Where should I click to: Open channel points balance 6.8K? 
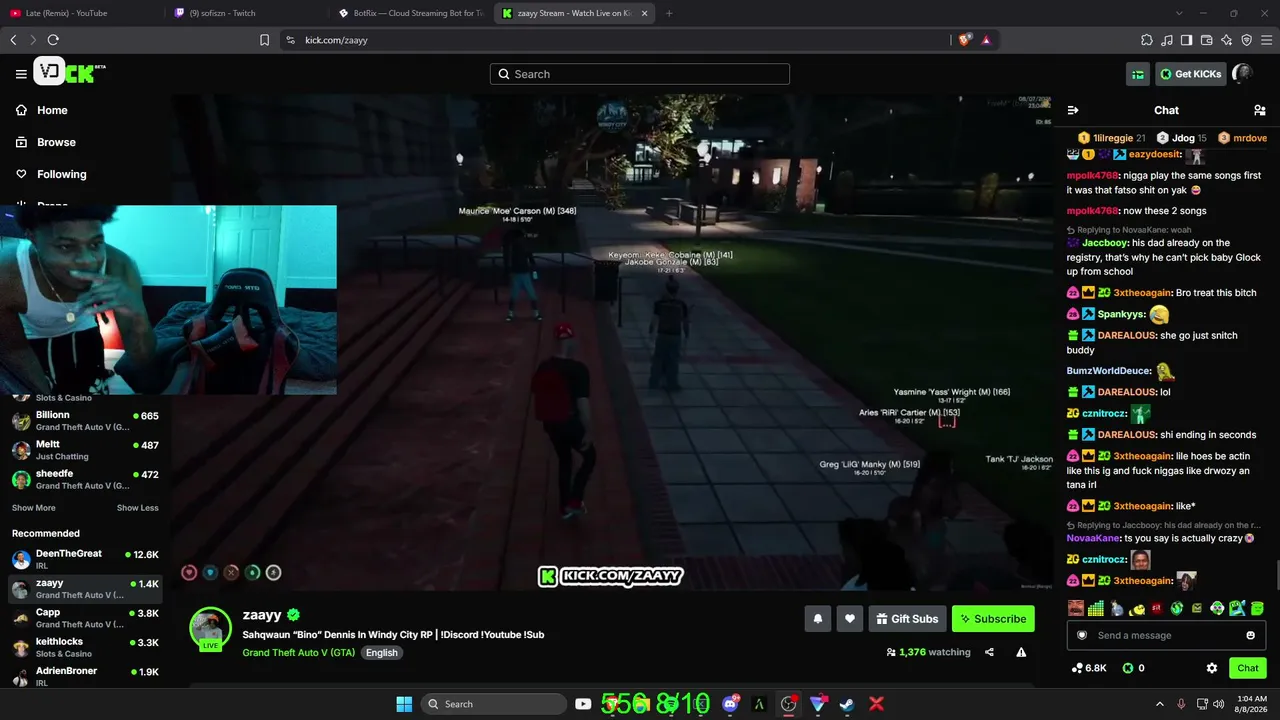pyautogui.click(x=1089, y=668)
